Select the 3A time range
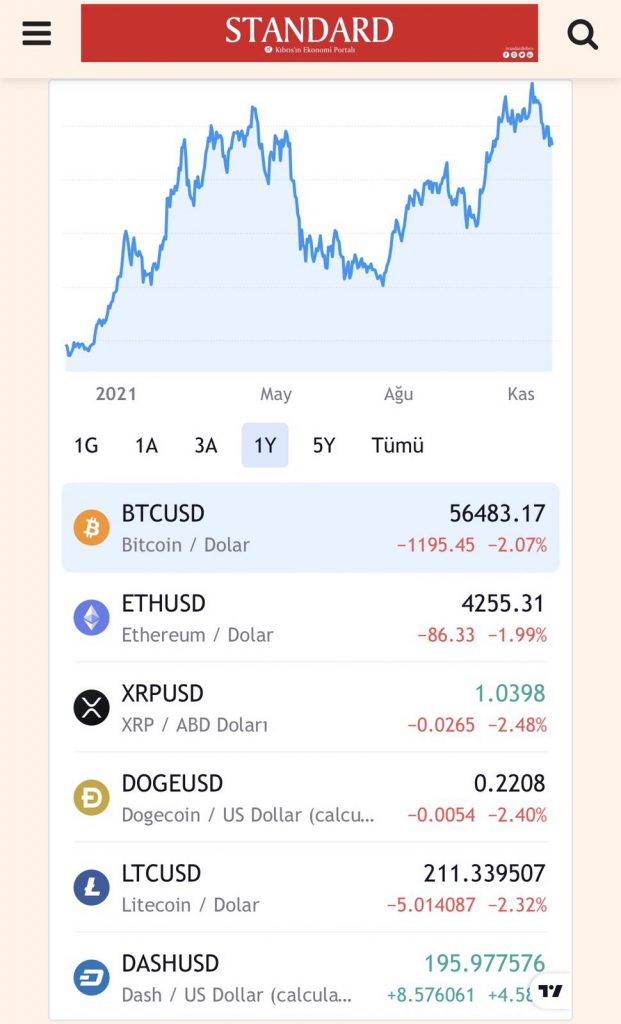 click(205, 445)
